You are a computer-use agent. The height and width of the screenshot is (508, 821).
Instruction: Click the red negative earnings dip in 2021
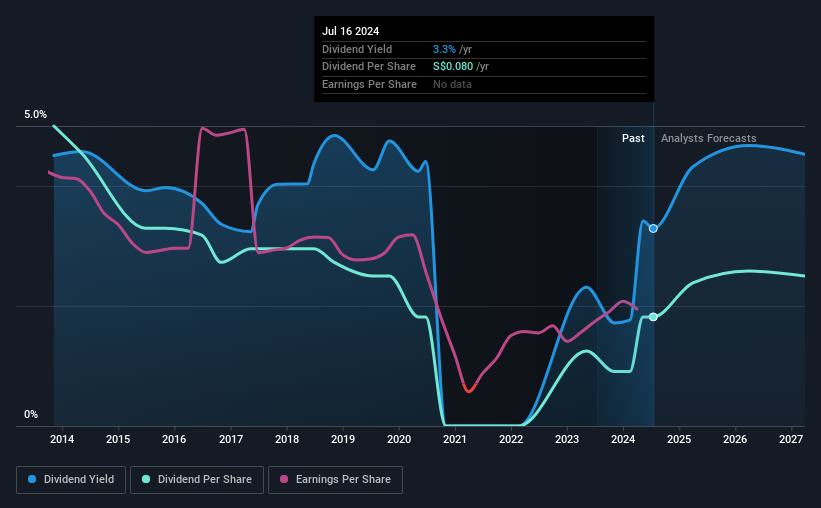[x=469, y=389]
